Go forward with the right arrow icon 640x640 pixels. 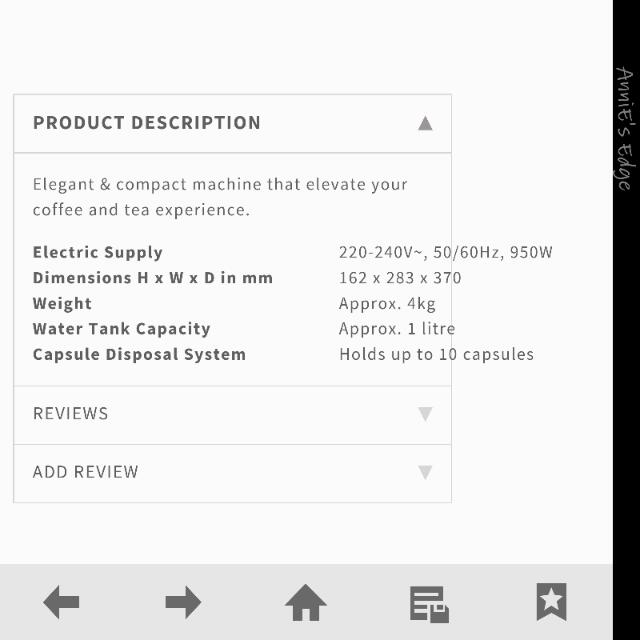tap(183, 602)
